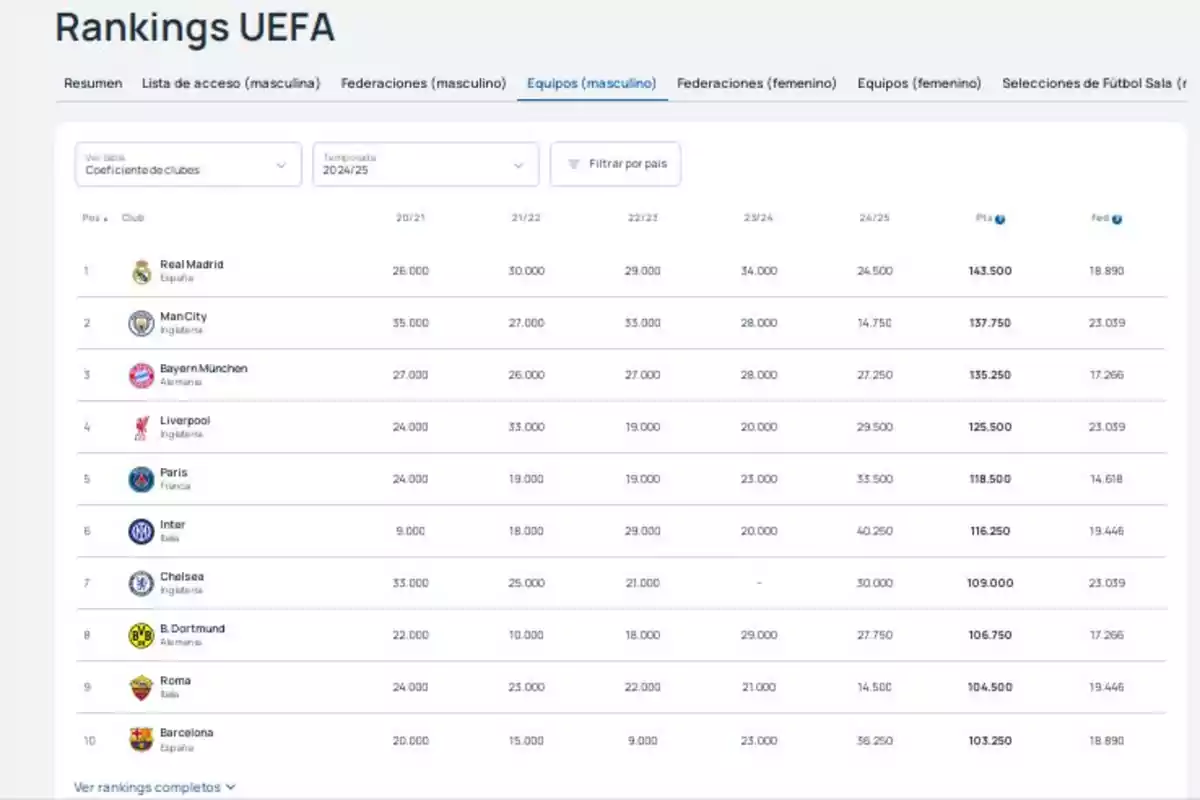Click Real Madrid's total 143.500
Image resolution: width=1200 pixels, height=800 pixels.
pyautogui.click(x=990, y=271)
